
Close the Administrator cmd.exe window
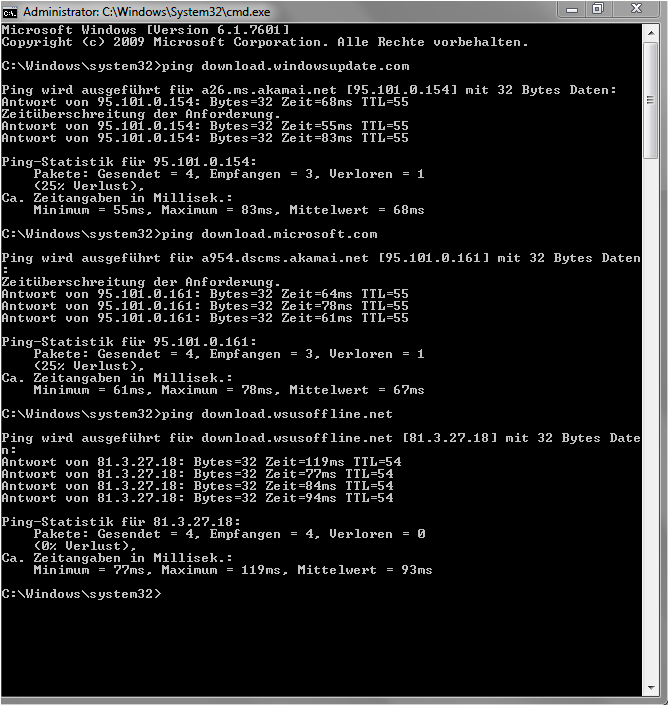tap(635, 9)
